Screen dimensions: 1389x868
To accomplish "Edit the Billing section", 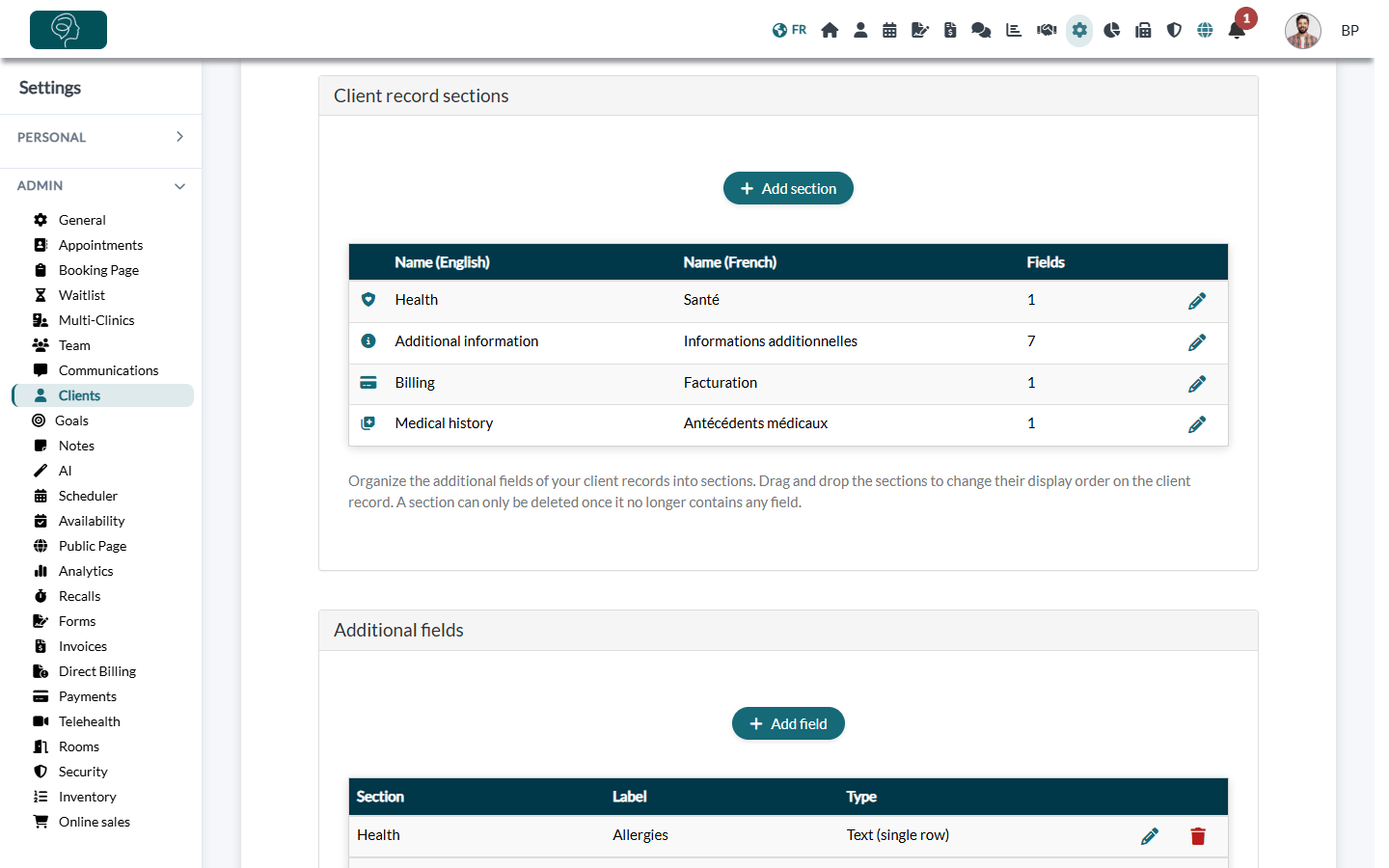I will [x=1197, y=384].
